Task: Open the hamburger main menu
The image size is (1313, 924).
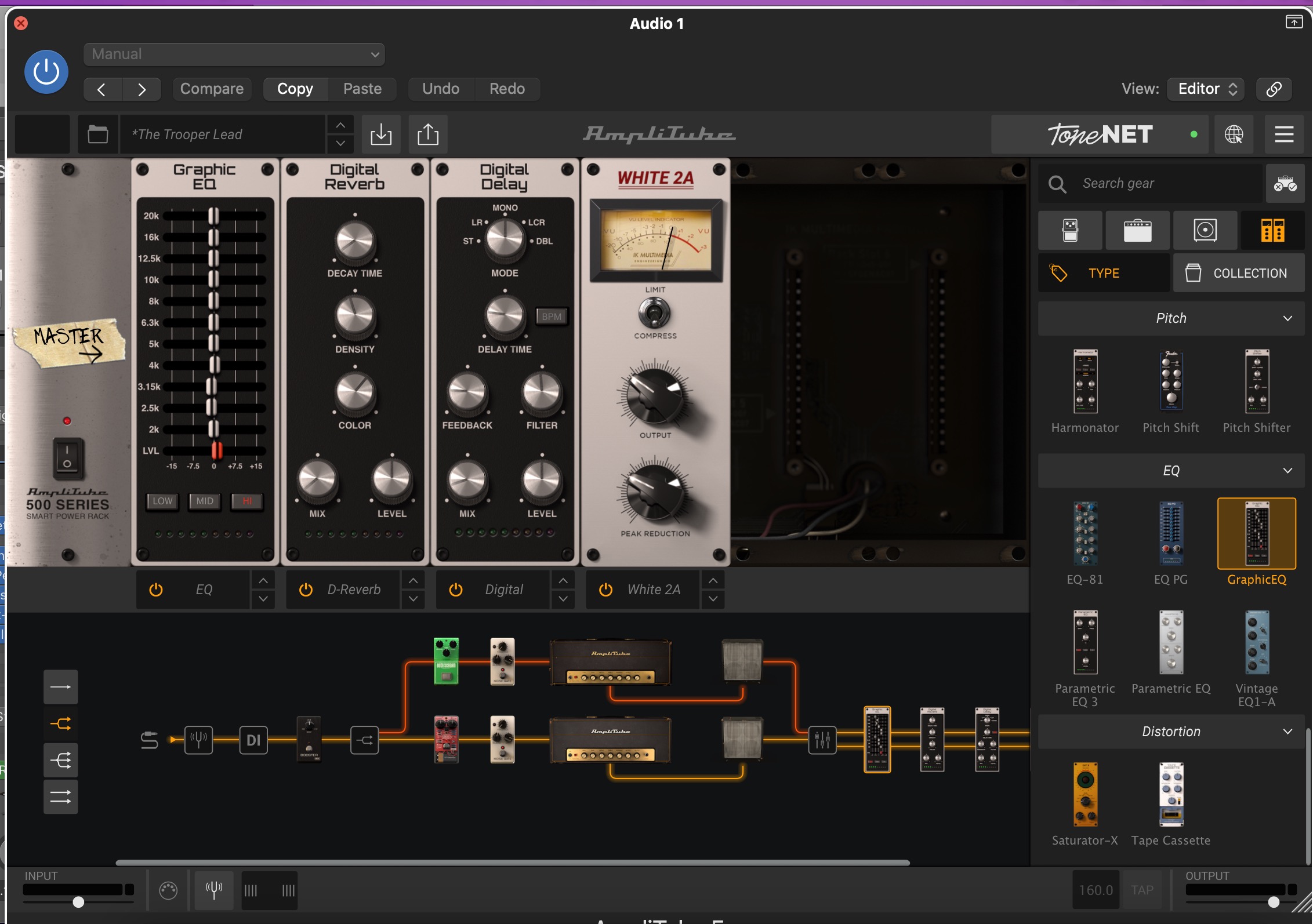Action: click(1284, 134)
